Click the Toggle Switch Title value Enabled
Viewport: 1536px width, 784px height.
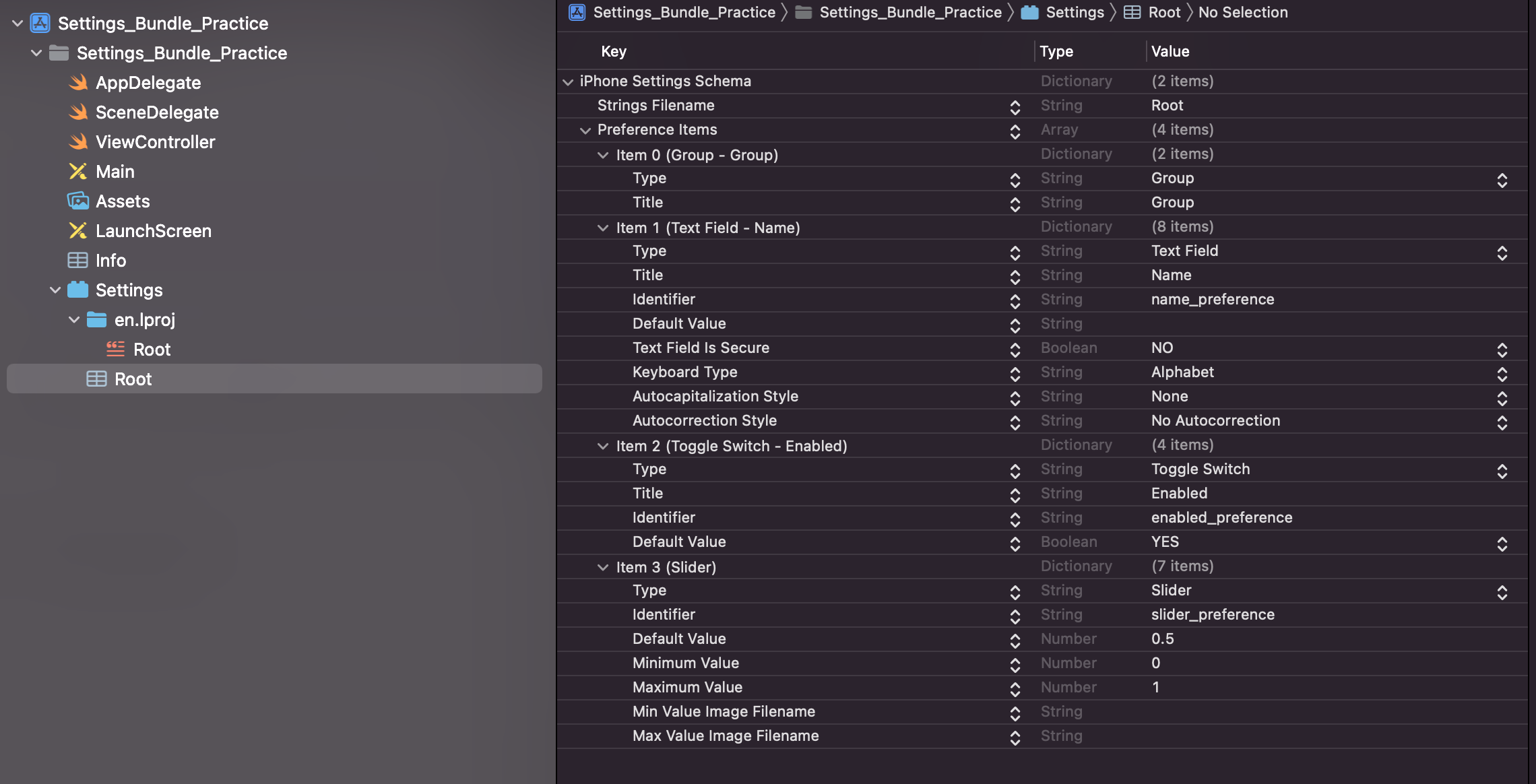pos(1179,493)
